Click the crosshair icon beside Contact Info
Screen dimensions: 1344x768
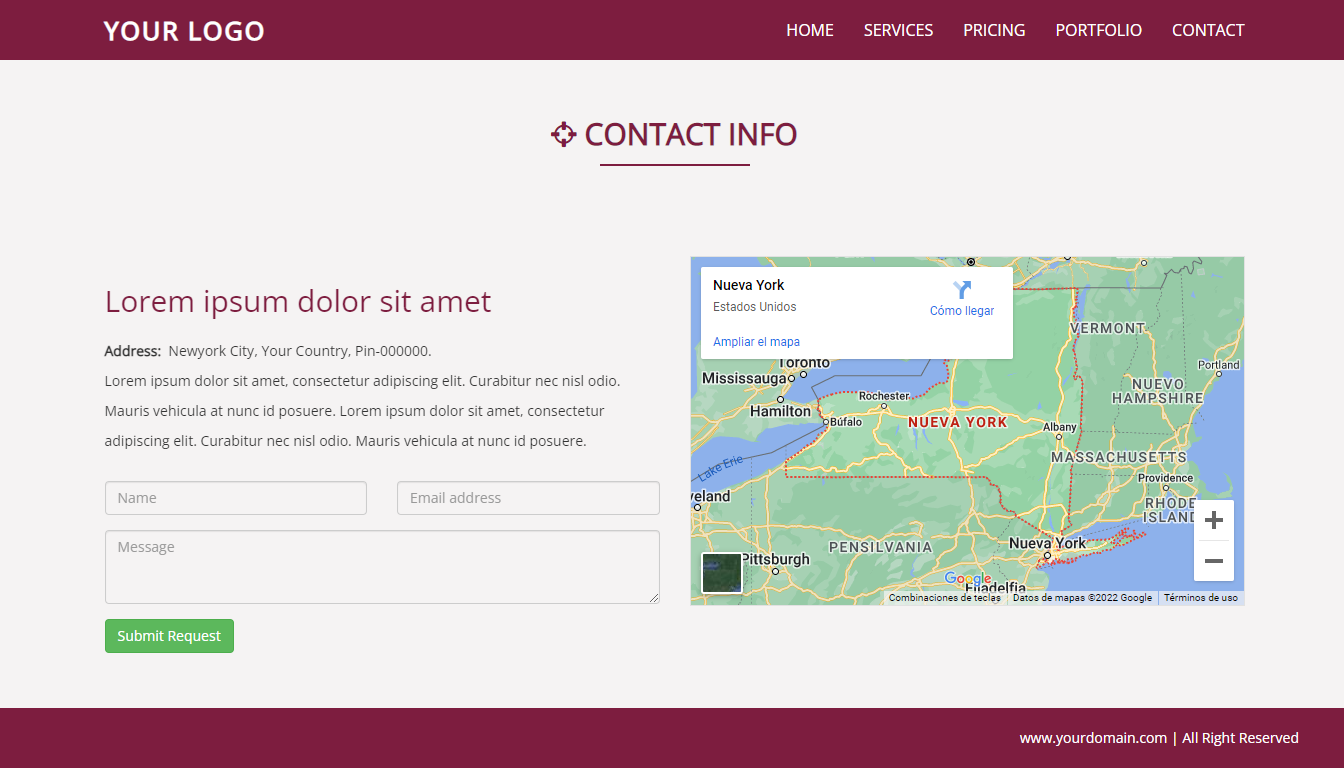point(564,135)
